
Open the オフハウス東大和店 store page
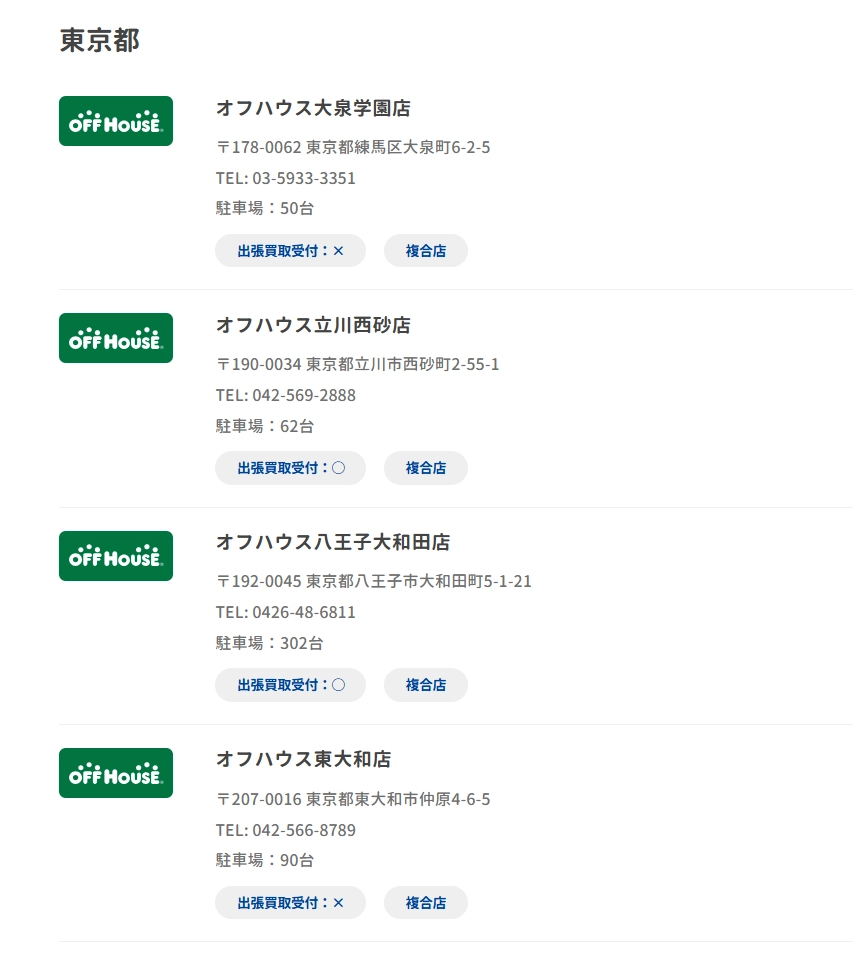point(303,759)
